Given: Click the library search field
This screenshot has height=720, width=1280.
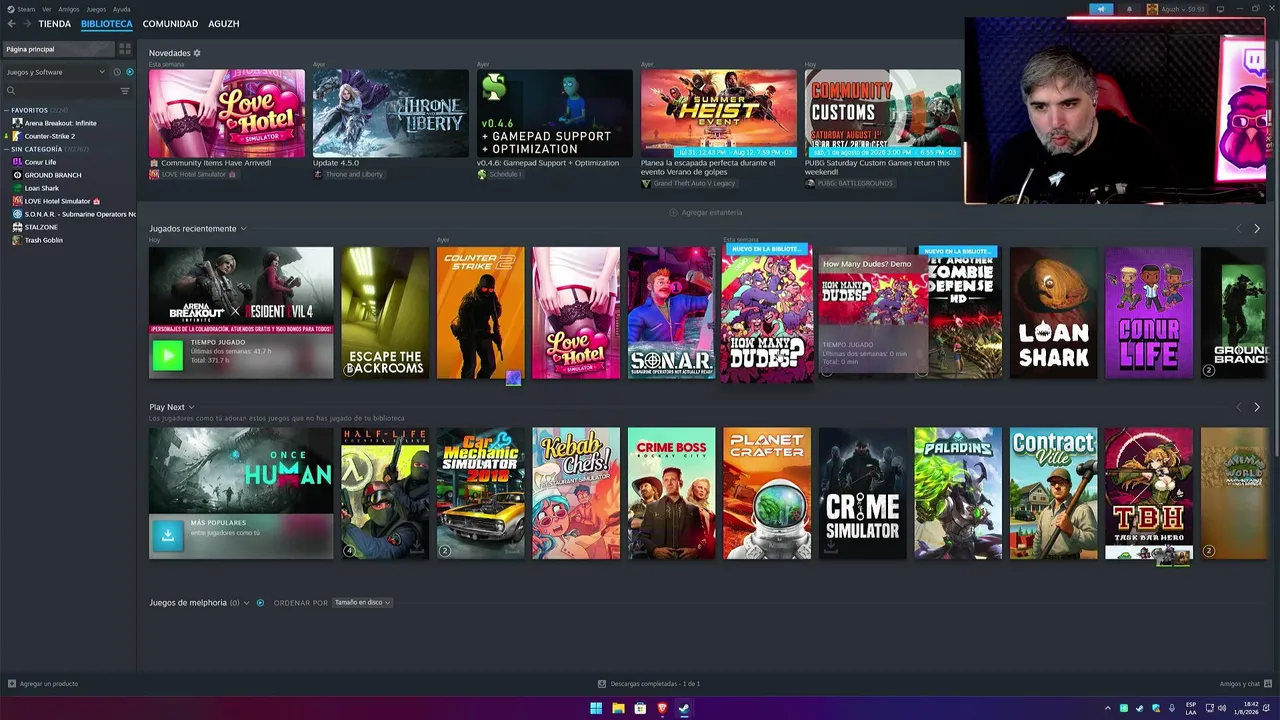Looking at the screenshot, I should click(x=62, y=91).
